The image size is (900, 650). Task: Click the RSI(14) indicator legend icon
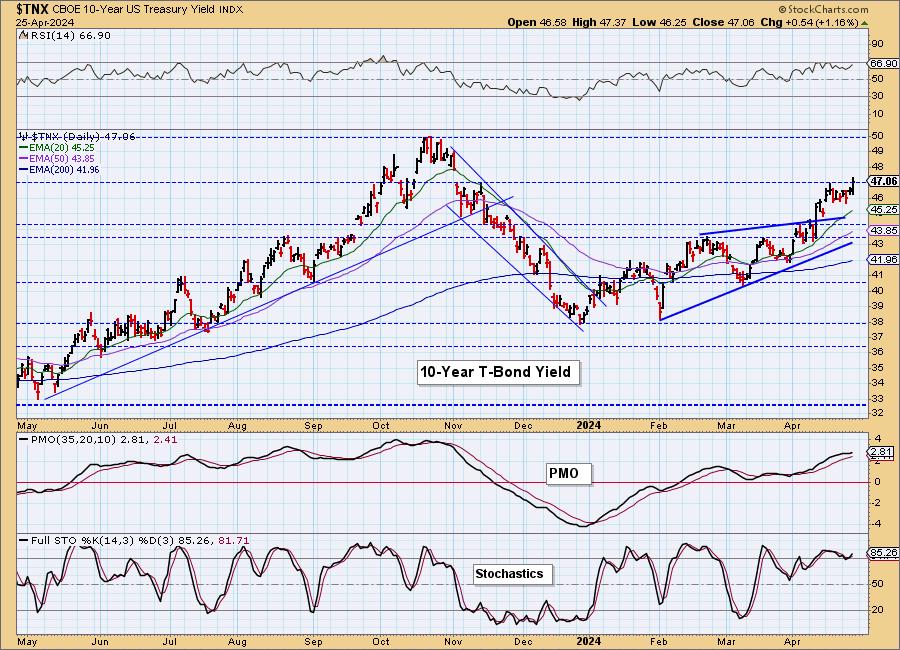click(x=23, y=35)
